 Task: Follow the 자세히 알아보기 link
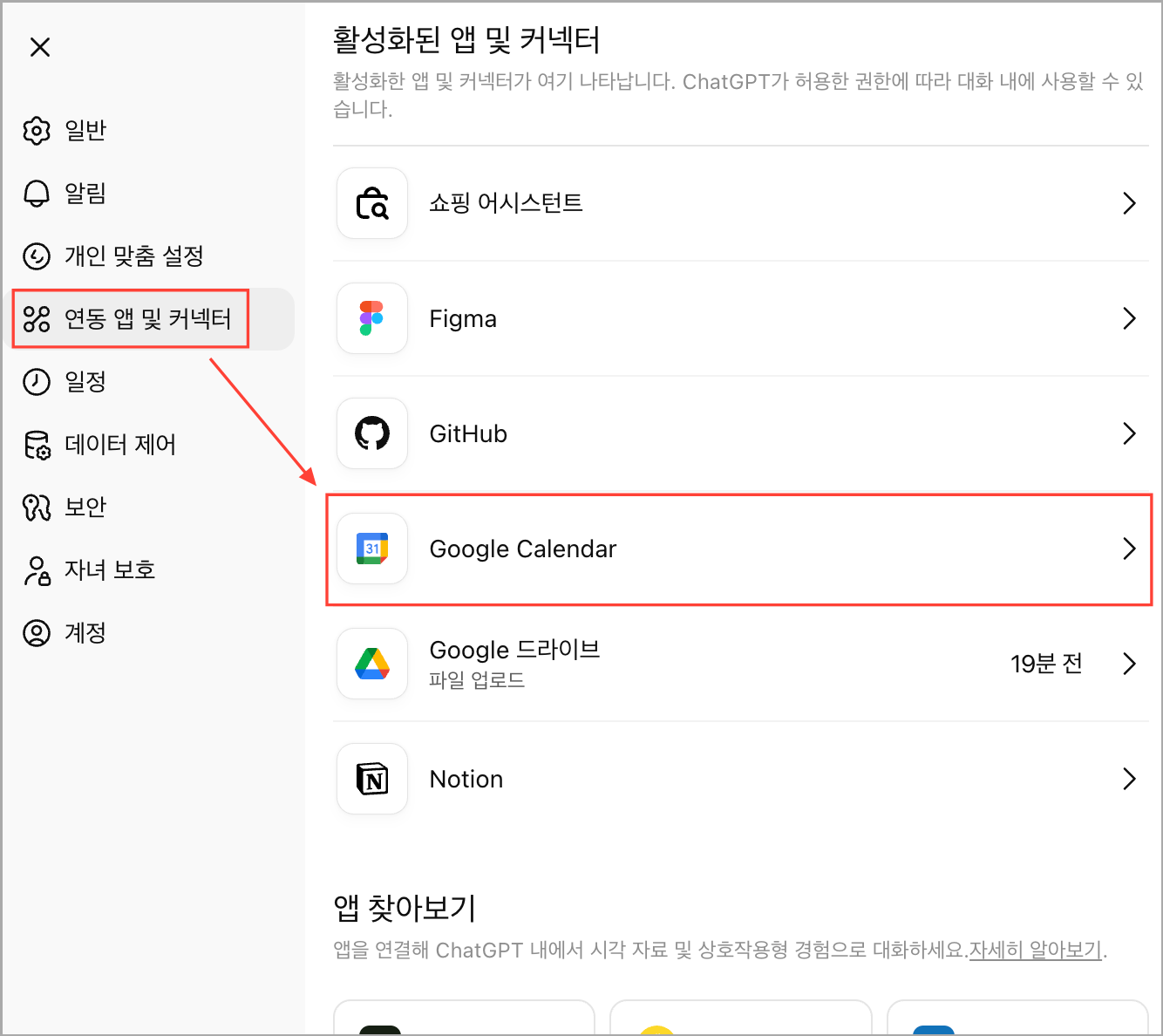tap(1035, 950)
